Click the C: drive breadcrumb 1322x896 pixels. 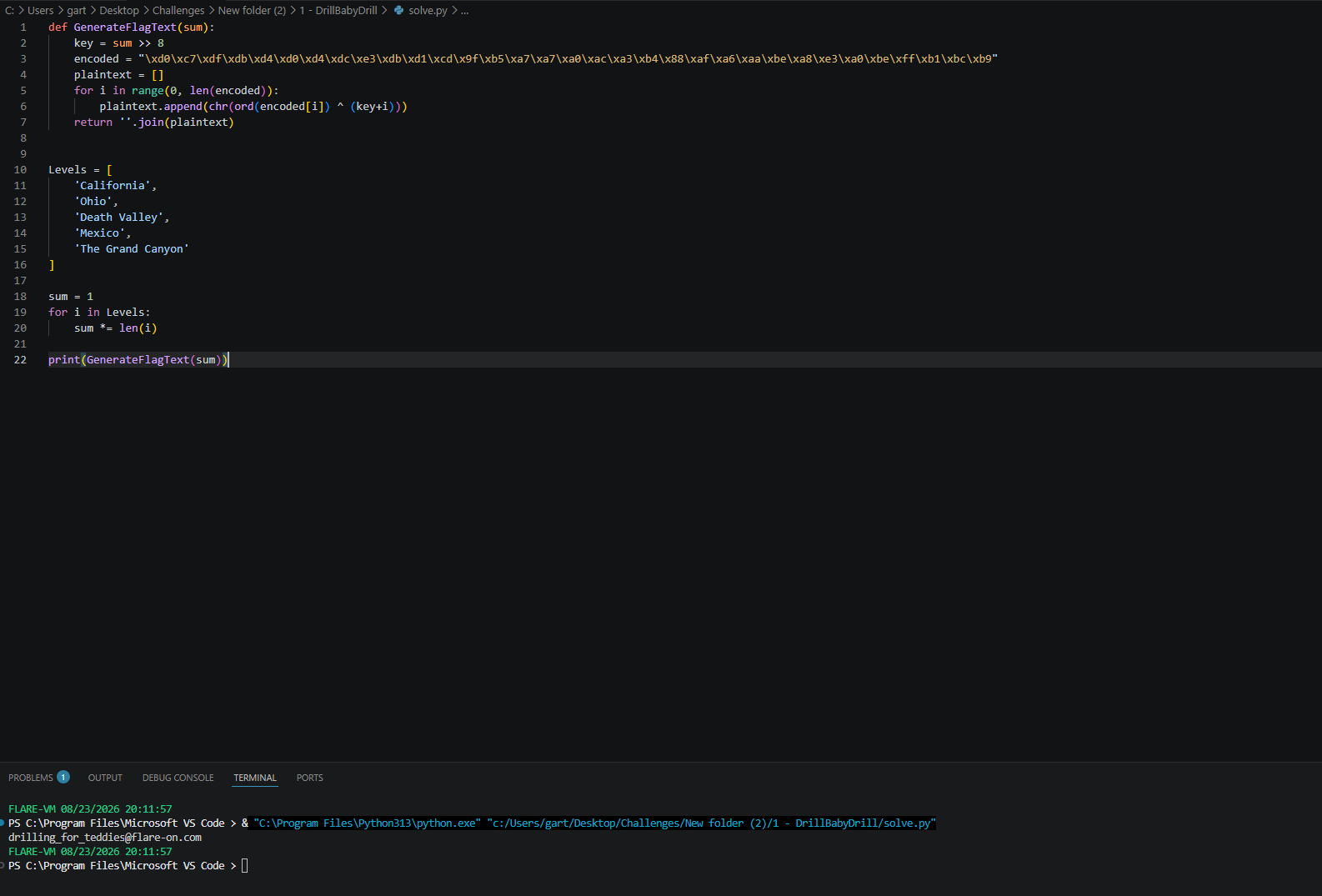pyautogui.click(x=10, y=11)
